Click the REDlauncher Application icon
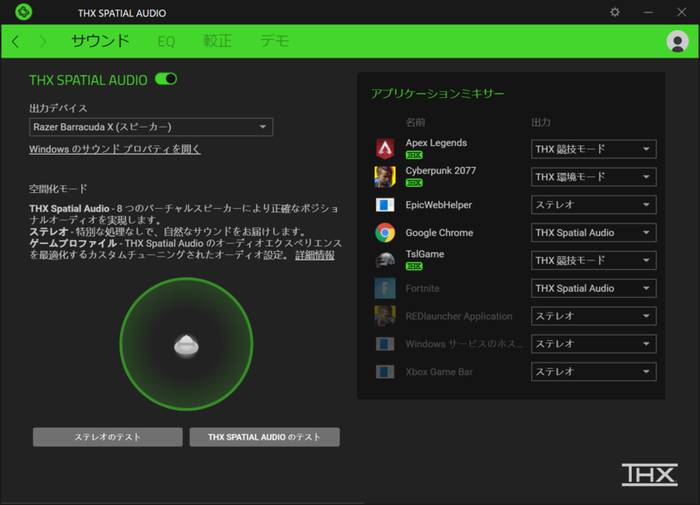700x505 pixels. tap(385, 316)
